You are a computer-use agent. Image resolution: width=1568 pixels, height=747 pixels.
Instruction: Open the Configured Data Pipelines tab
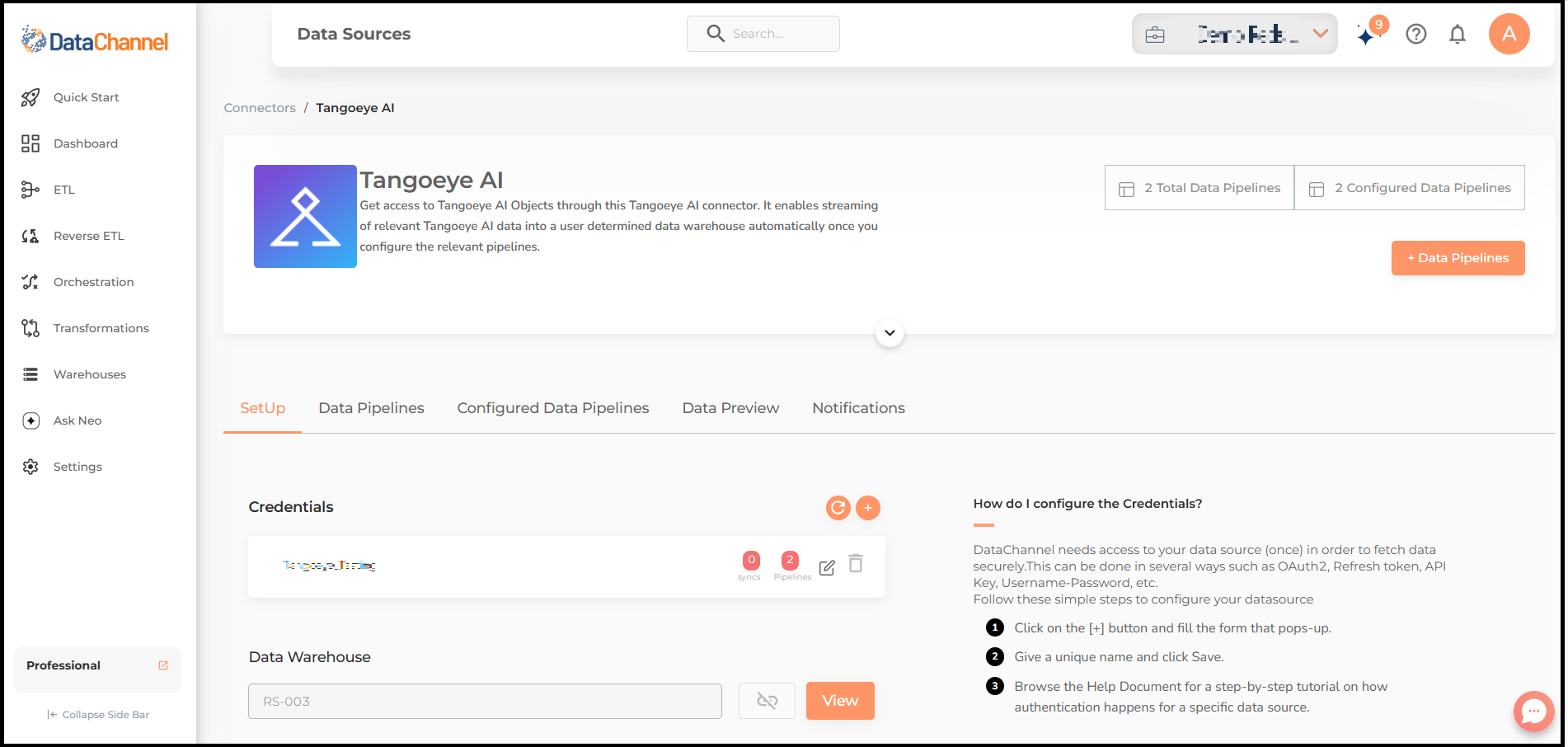[553, 408]
